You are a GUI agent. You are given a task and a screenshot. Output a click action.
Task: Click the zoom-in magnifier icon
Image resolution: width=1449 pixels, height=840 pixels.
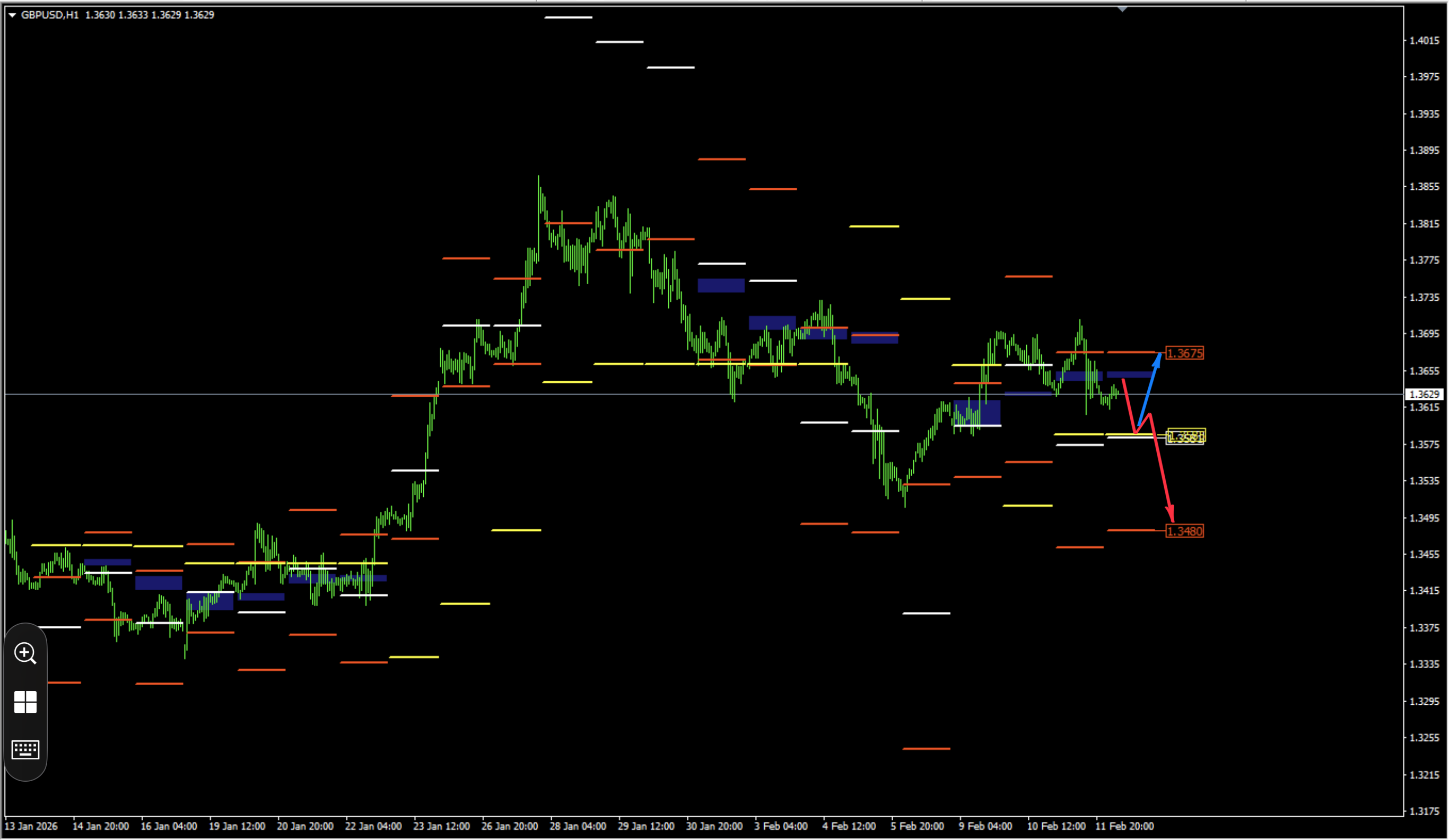coord(25,653)
